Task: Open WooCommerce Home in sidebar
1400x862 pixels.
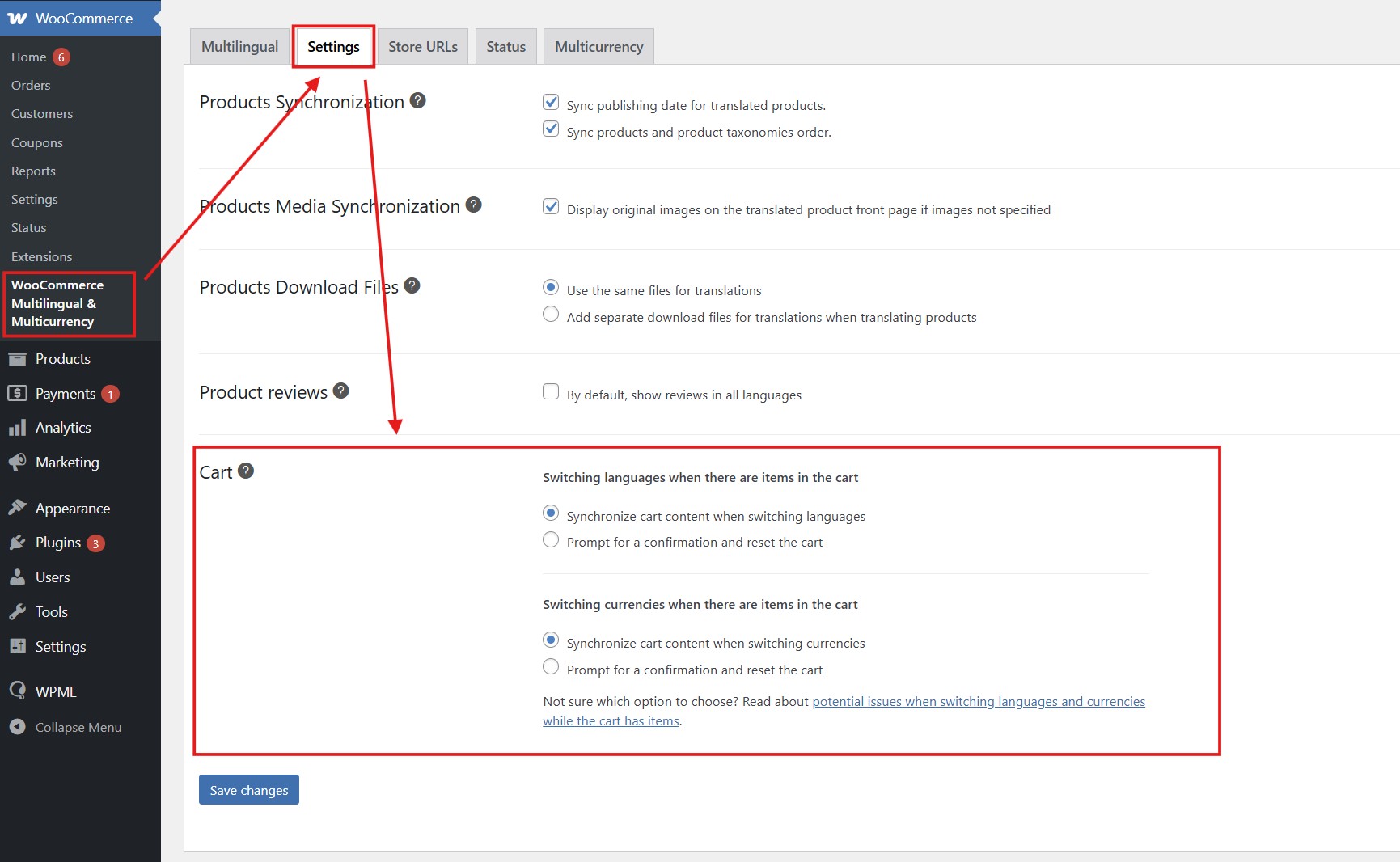Action: (28, 57)
